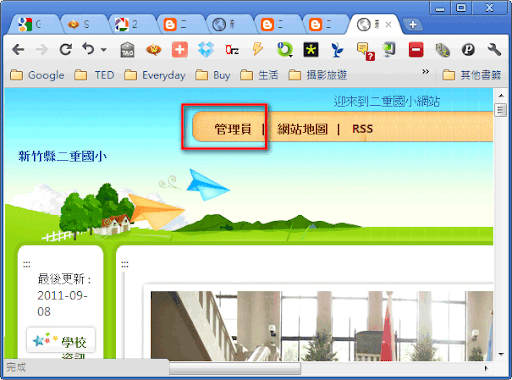The image size is (512, 380).
Task: Open the Buy bookmarks folder
Action: [x=213, y=75]
